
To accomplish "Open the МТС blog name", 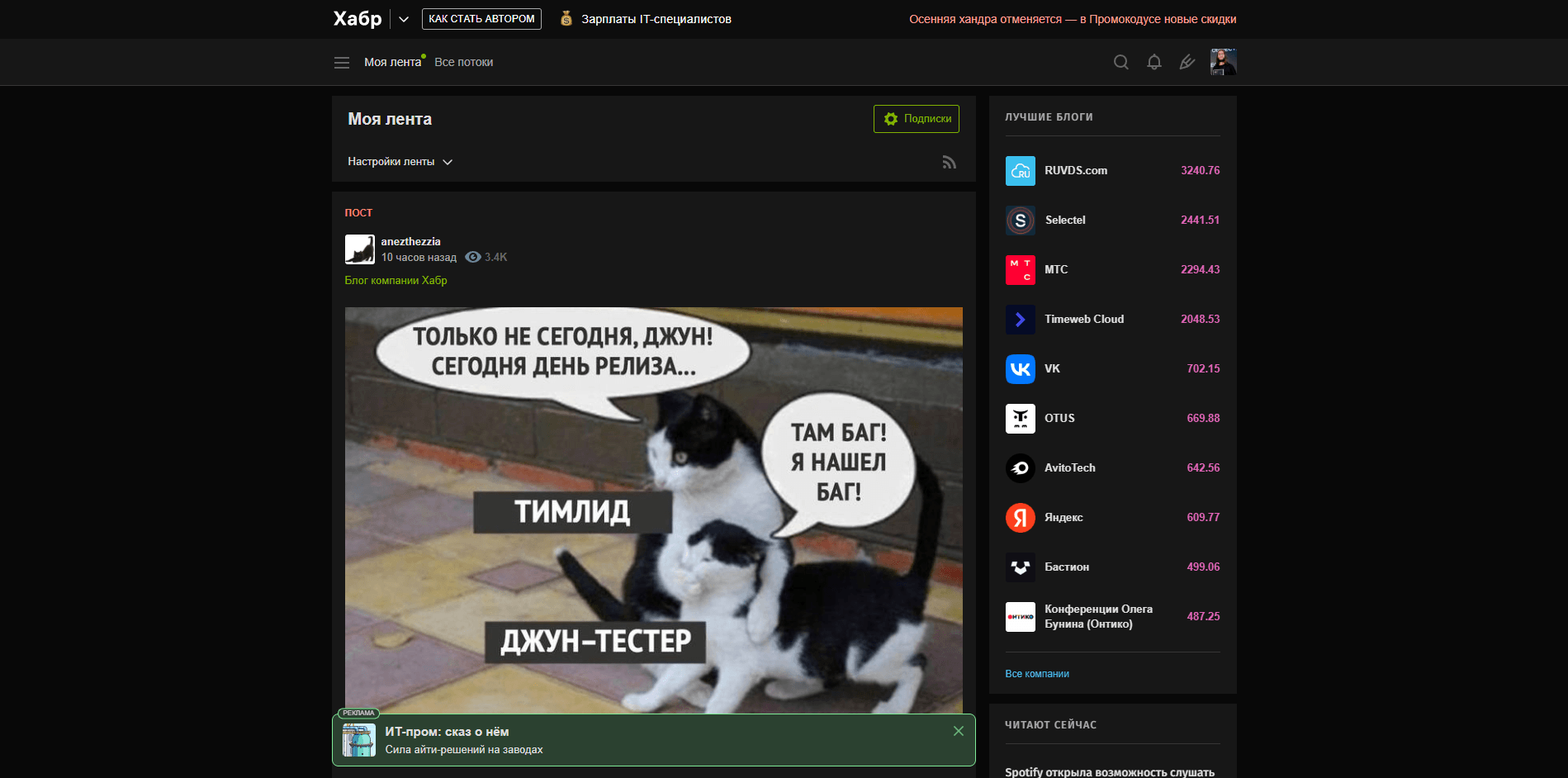I will click(1056, 270).
